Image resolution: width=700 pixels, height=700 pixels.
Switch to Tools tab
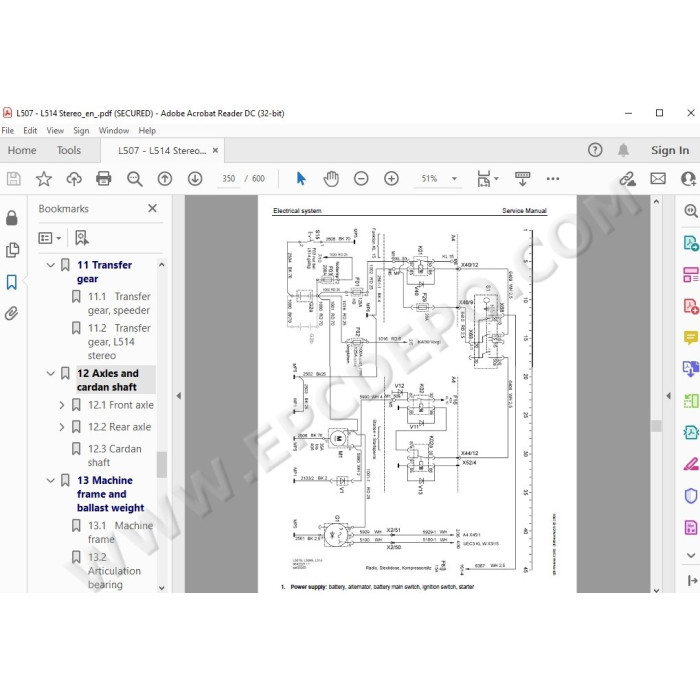[x=69, y=150]
